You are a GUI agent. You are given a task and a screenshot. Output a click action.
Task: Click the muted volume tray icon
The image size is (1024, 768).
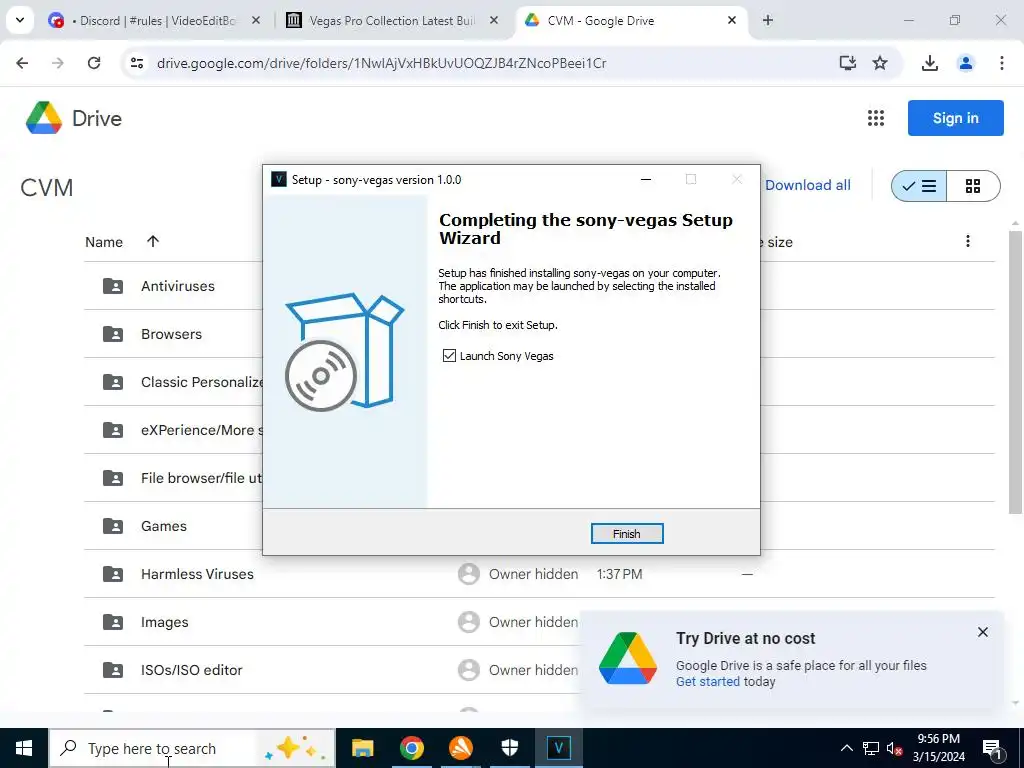click(894, 748)
